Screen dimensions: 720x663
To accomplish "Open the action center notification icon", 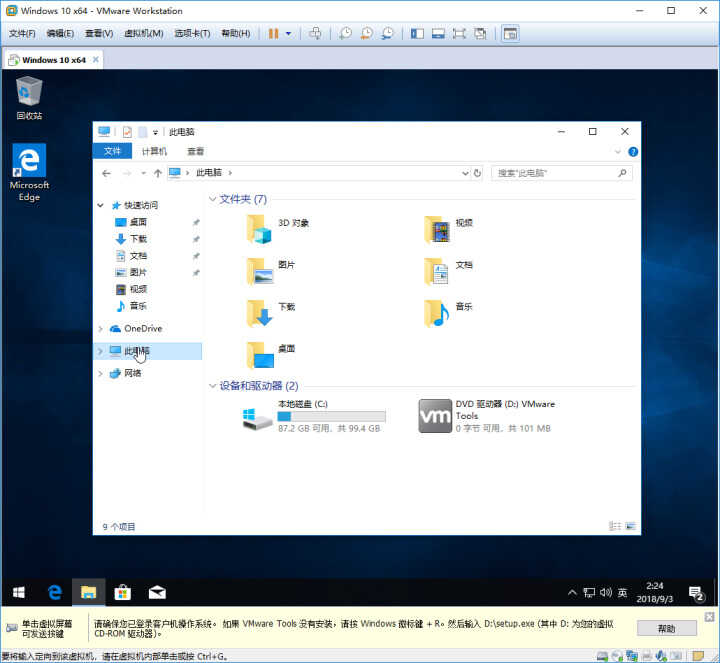I will [696, 593].
